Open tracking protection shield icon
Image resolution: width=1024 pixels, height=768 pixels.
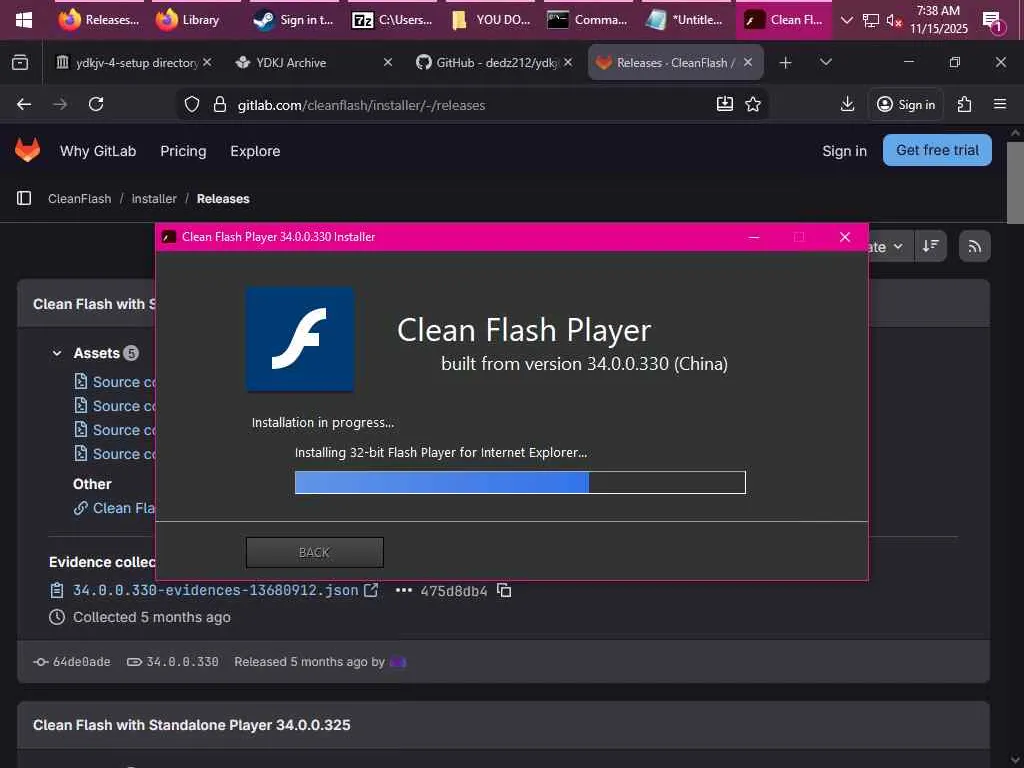191,104
